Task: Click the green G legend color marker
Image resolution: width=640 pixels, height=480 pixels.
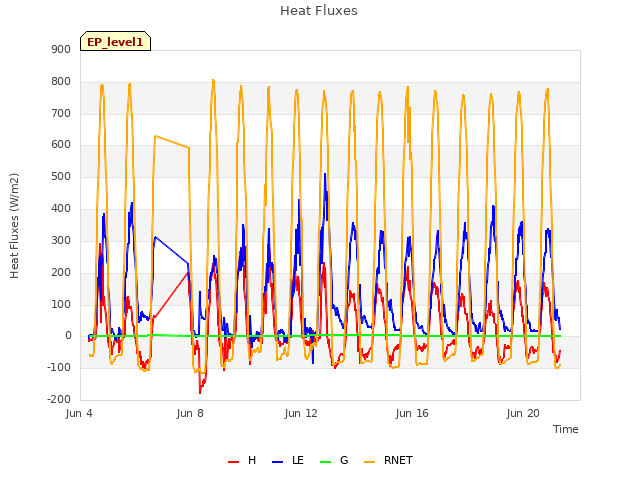Action: [326, 462]
